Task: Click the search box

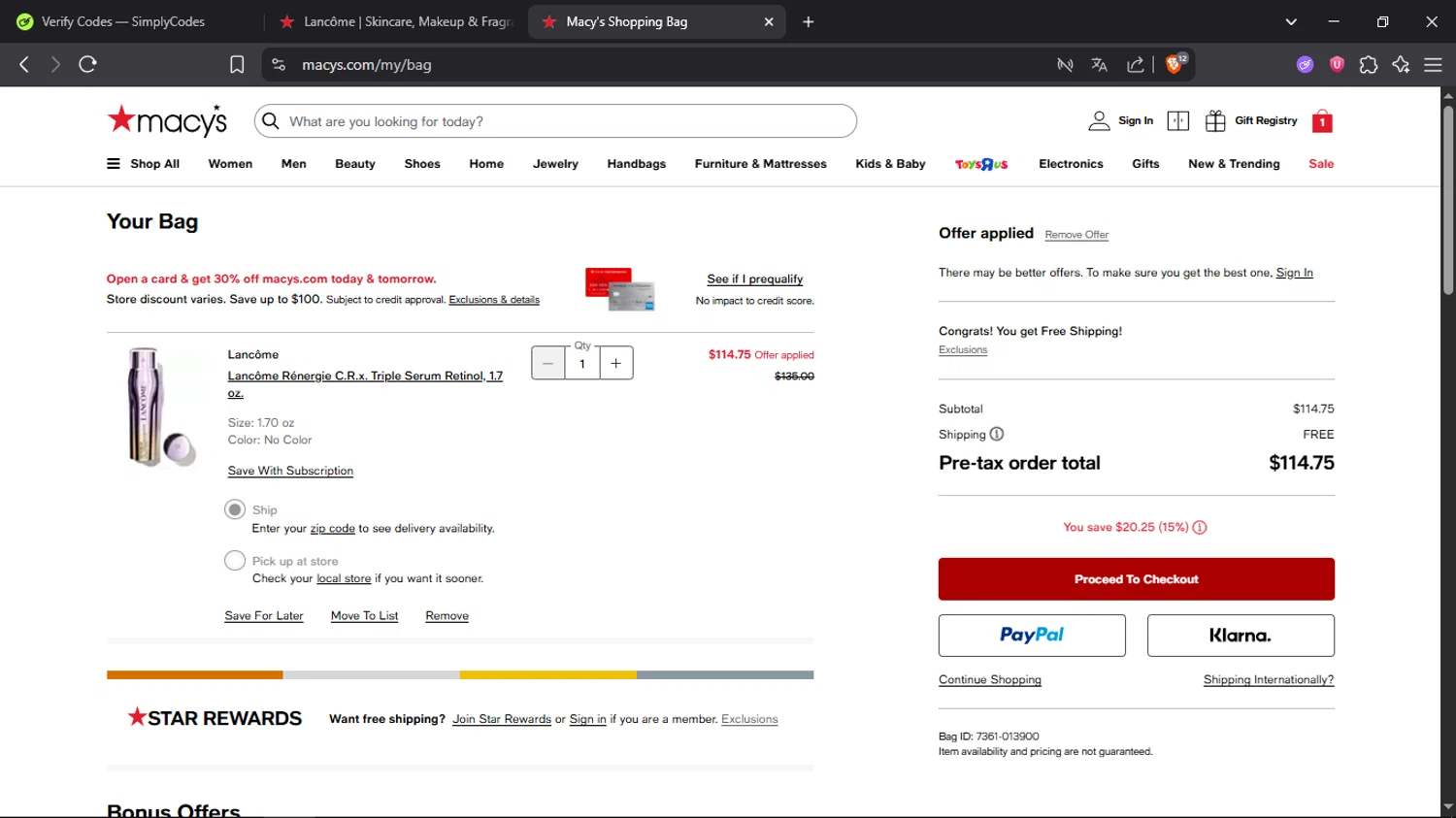Action: [x=555, y=121]
